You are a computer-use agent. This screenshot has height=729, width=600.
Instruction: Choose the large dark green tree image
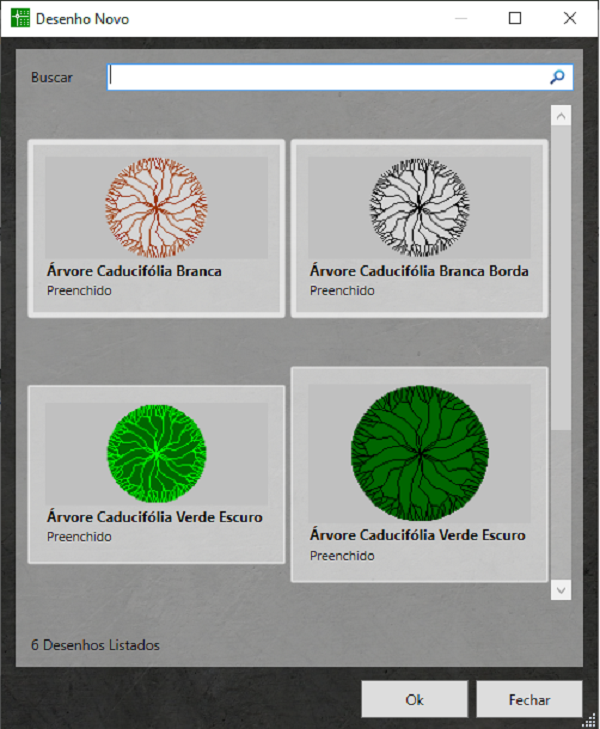tap(419, 453)
